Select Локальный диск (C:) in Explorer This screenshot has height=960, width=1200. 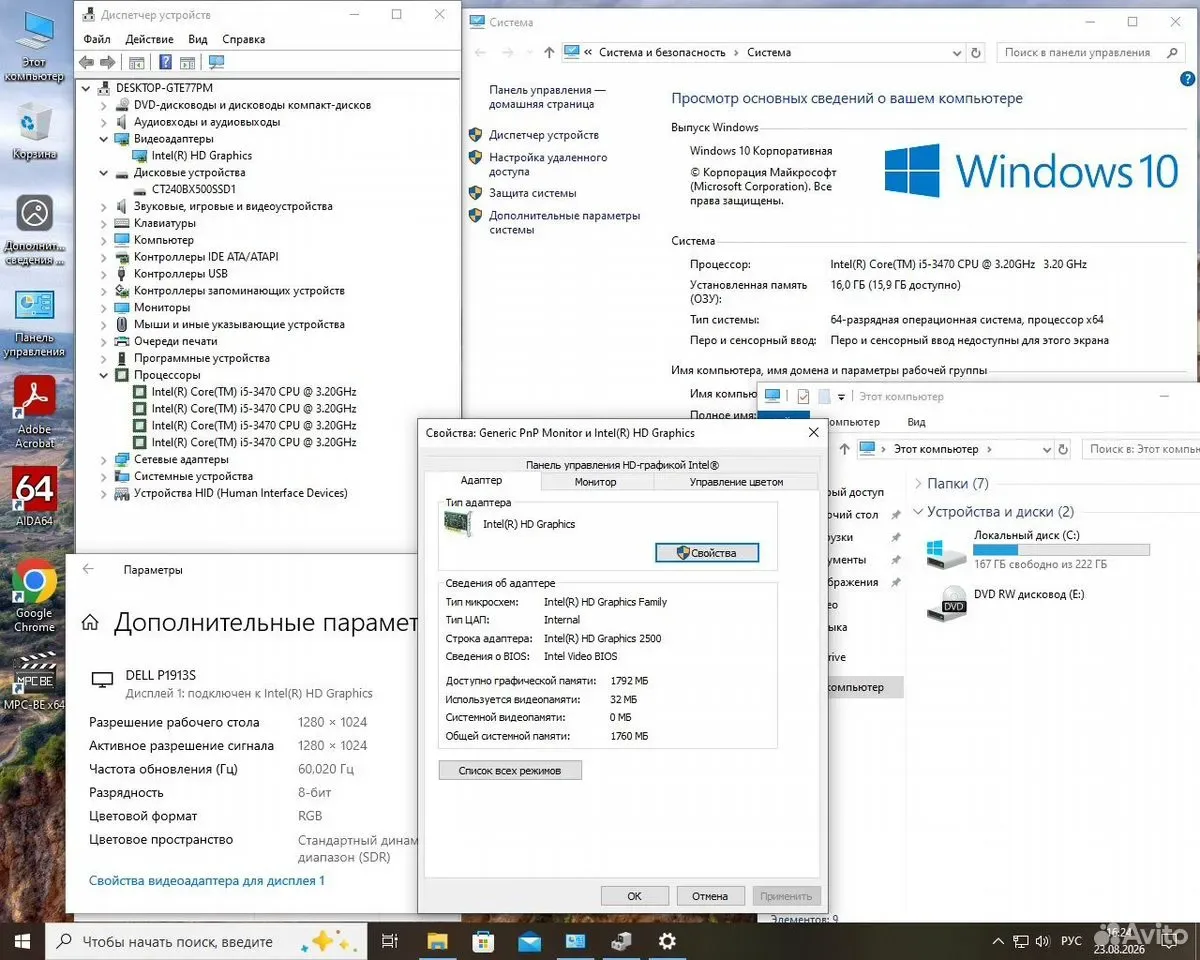(1037, 550)
